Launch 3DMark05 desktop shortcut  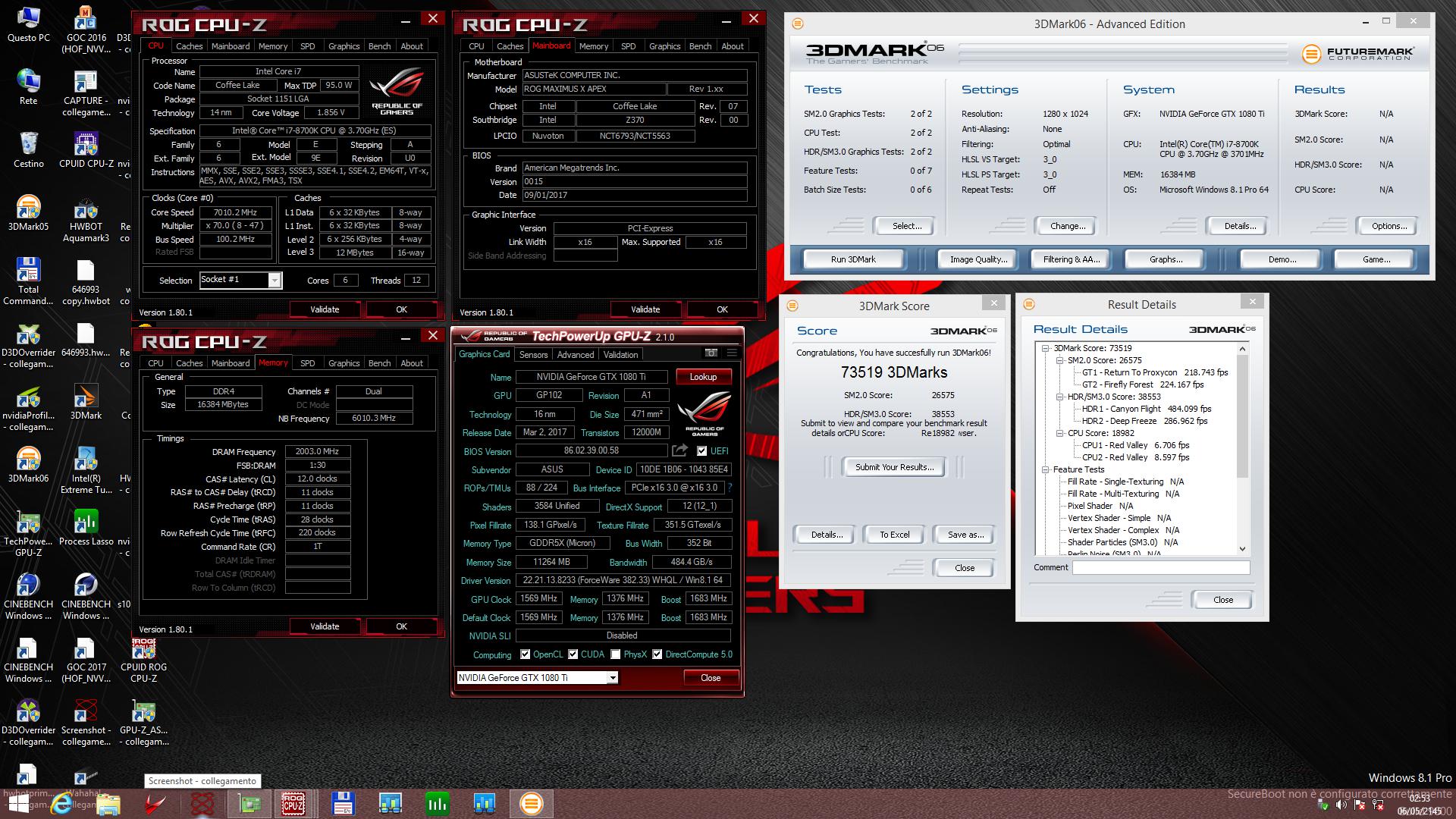(x=28, y=213)
